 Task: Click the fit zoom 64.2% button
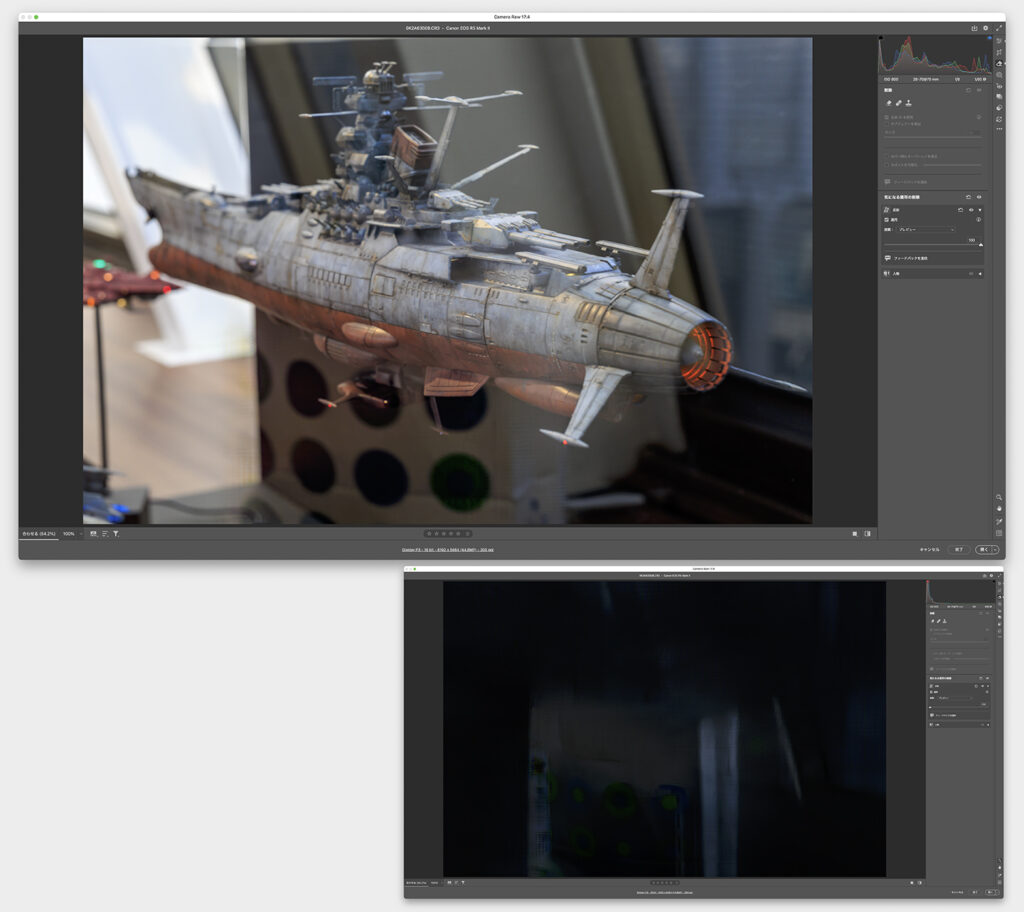(39, 534)
